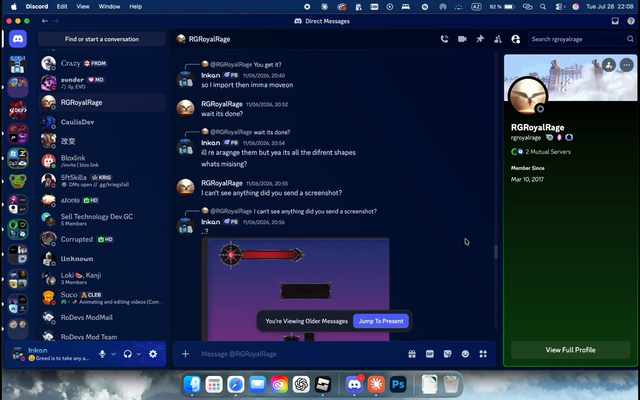Viewport: 640px width, 400px height.
Task: Start a video call with RGRoyalRage
Action: (x=462, y=39)
